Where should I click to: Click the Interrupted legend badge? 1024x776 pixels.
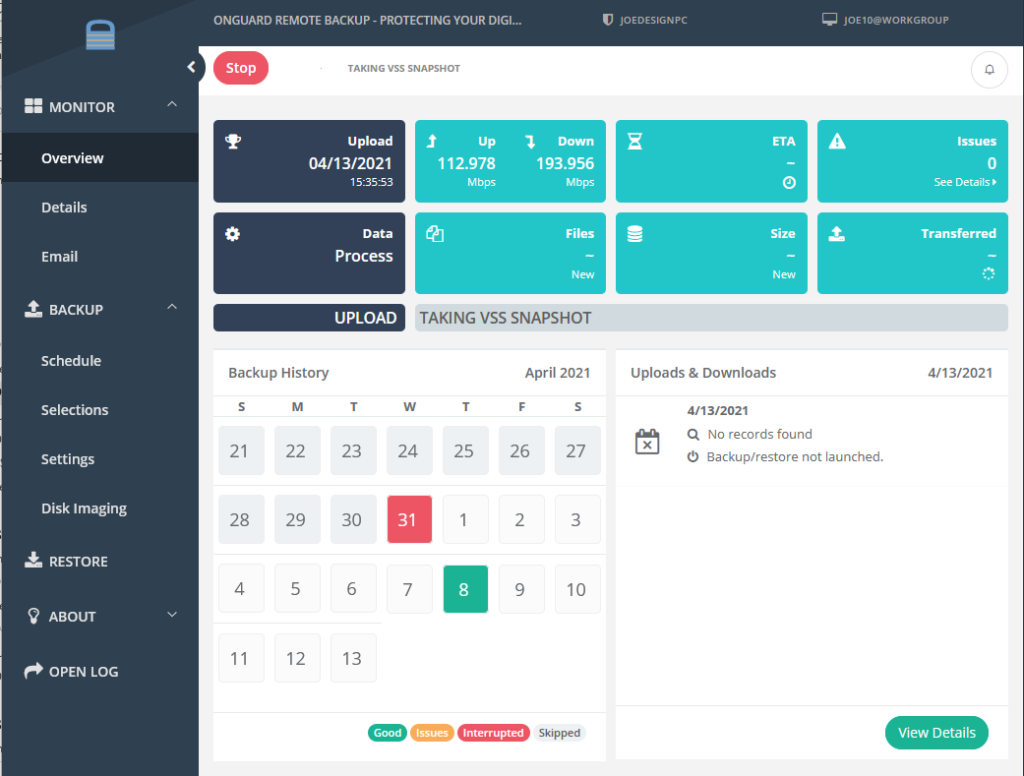tap(493, 733)
